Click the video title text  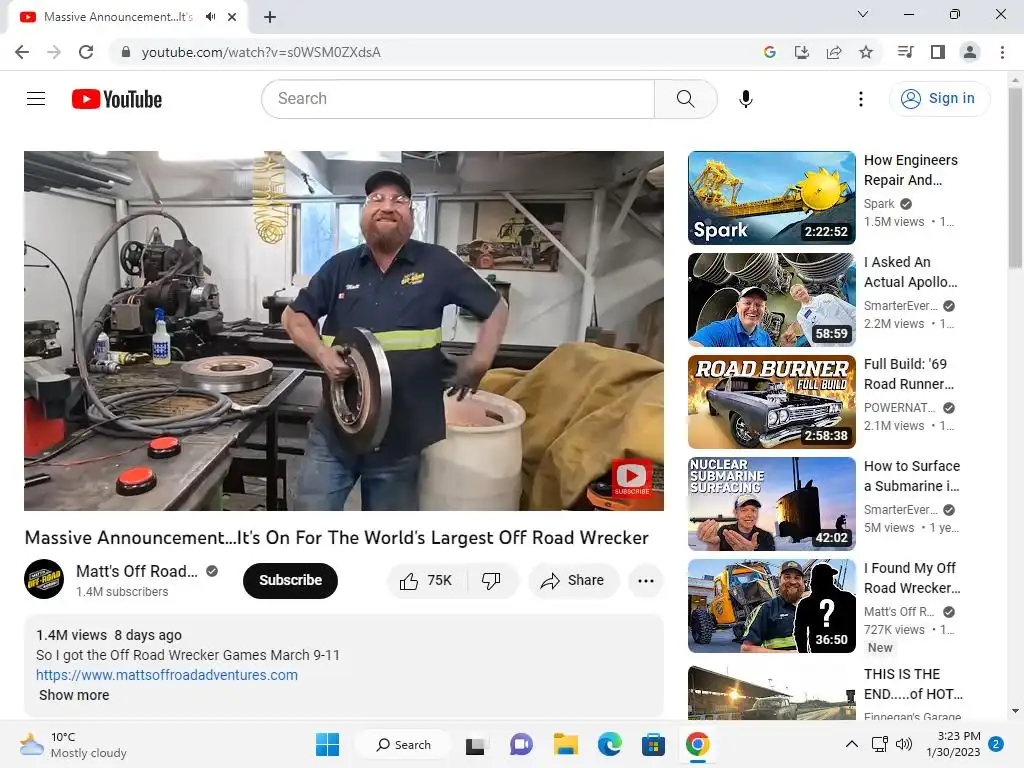[x=336, y=537]
